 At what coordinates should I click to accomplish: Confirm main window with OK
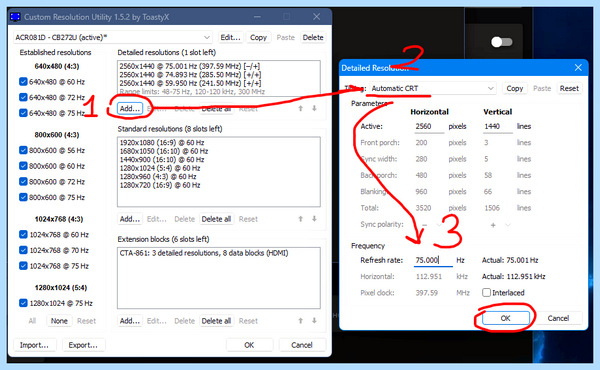click(x=249, y=345)
